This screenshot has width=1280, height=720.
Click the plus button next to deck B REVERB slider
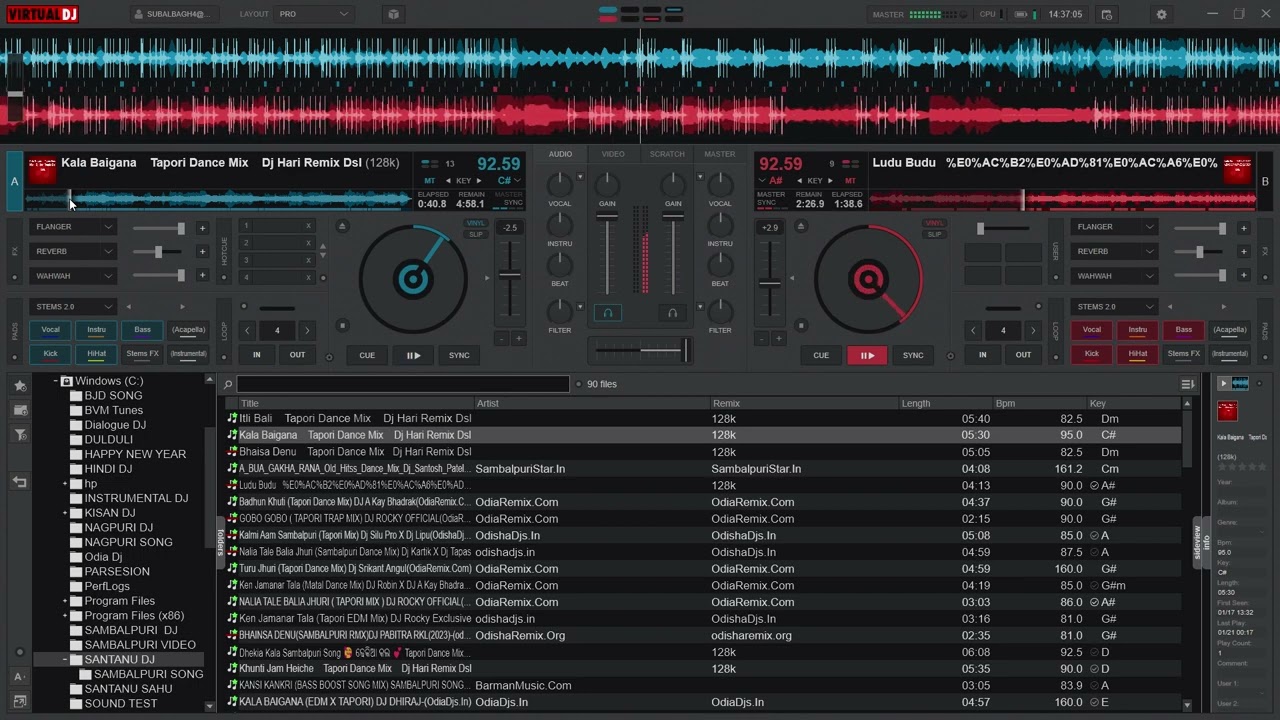click(1243, 252)
